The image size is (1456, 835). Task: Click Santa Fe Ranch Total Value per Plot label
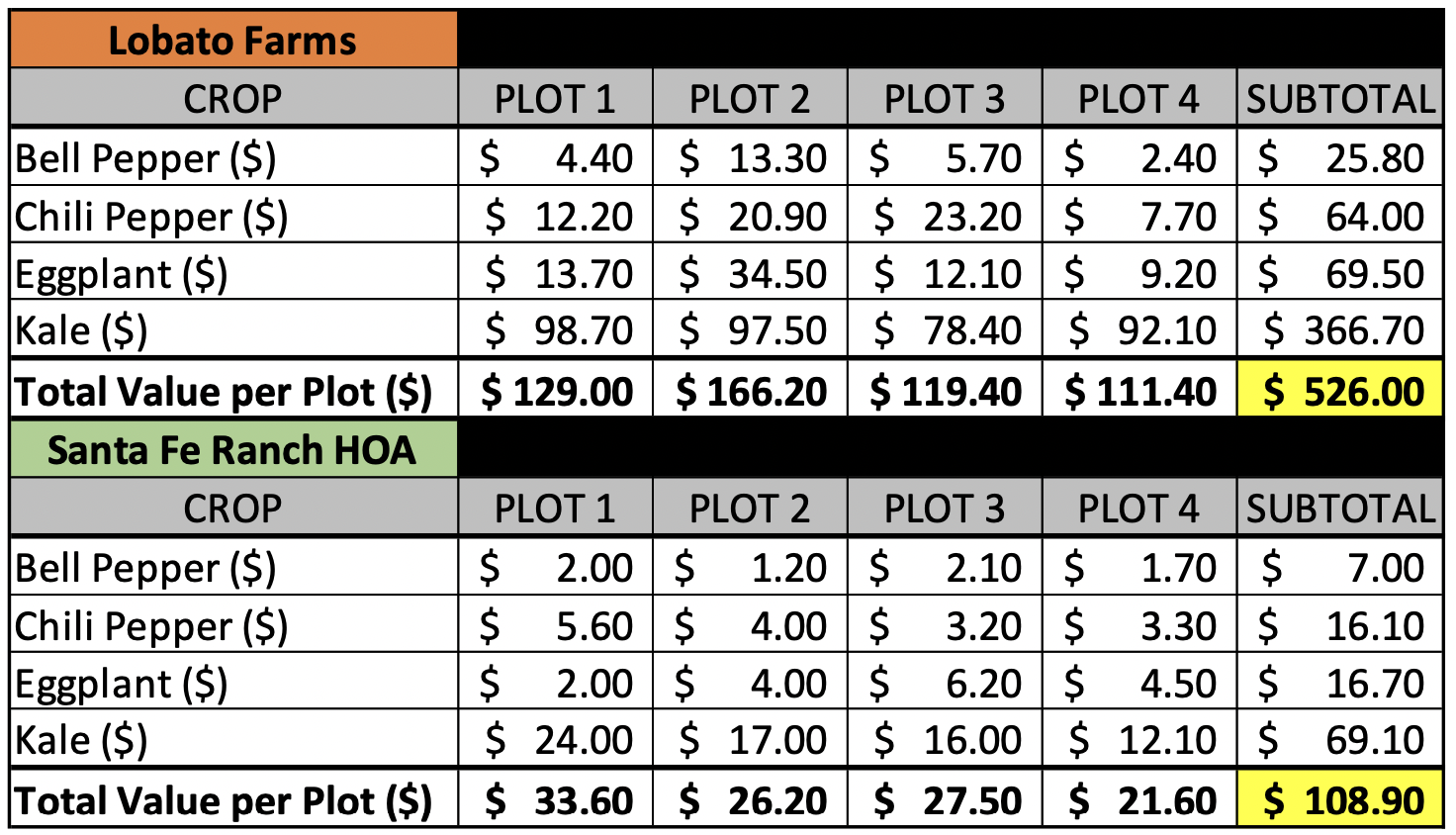coord(233,800)
